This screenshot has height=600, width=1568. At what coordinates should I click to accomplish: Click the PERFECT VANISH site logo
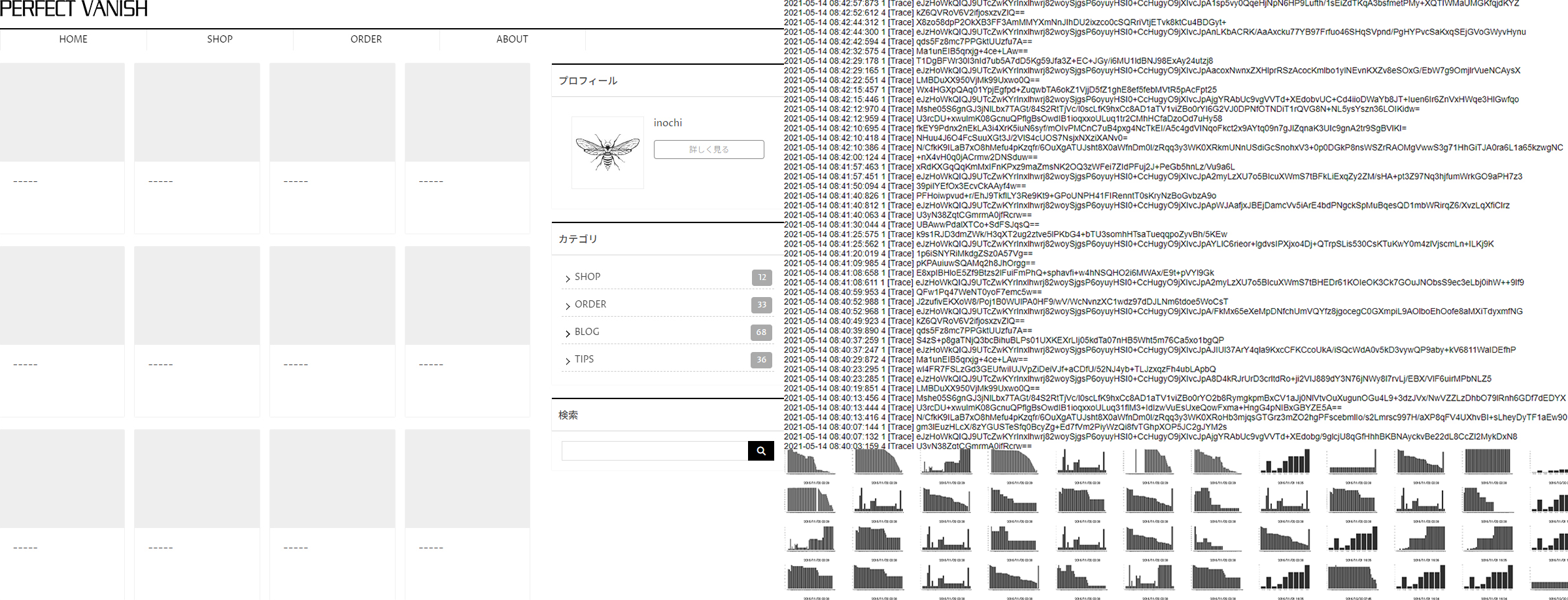[74, 9]
